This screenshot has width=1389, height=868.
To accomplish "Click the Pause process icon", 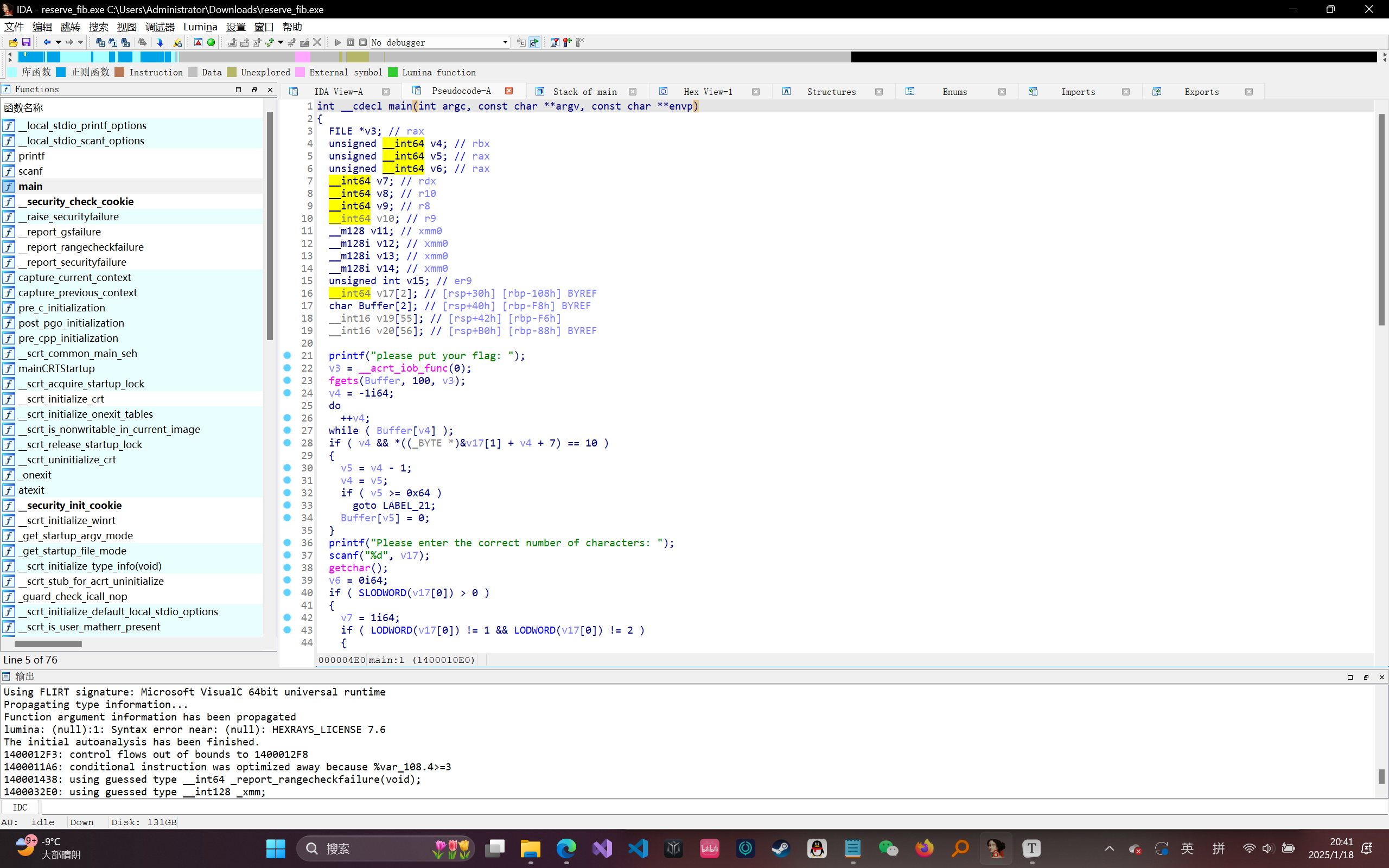I will tap(350, 42).
